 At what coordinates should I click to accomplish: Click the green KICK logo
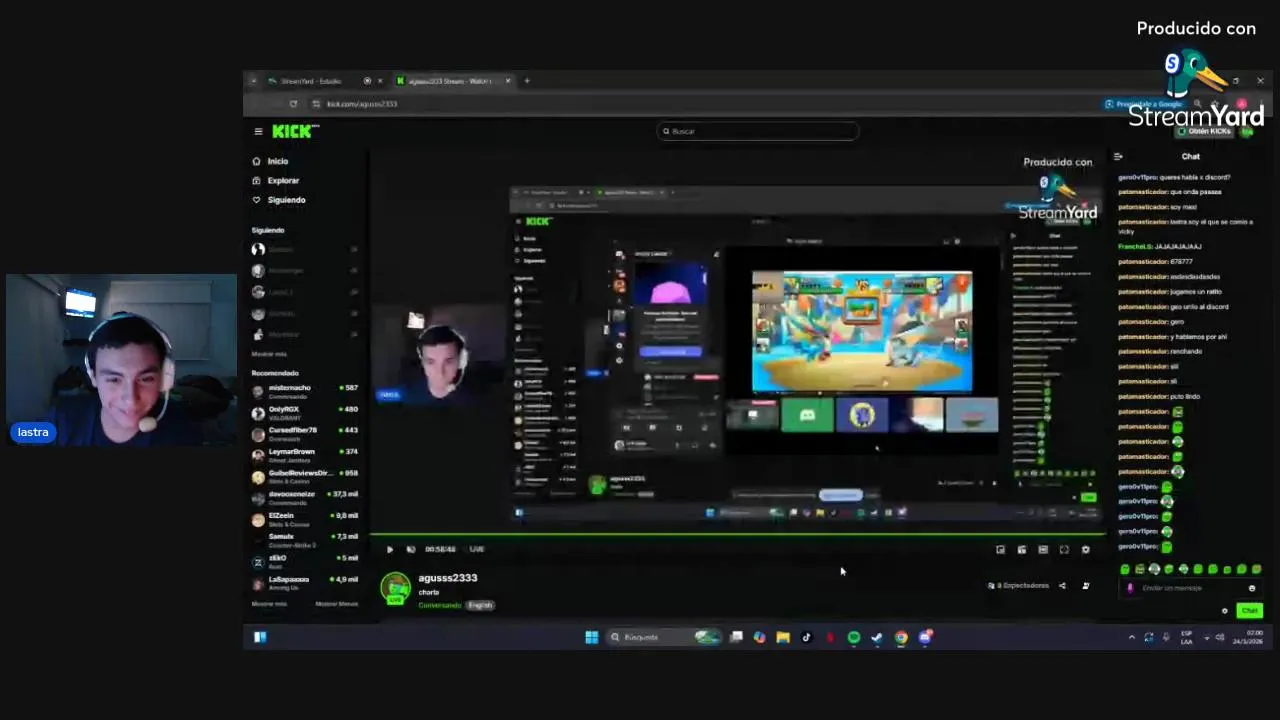(x=294, y=131)
